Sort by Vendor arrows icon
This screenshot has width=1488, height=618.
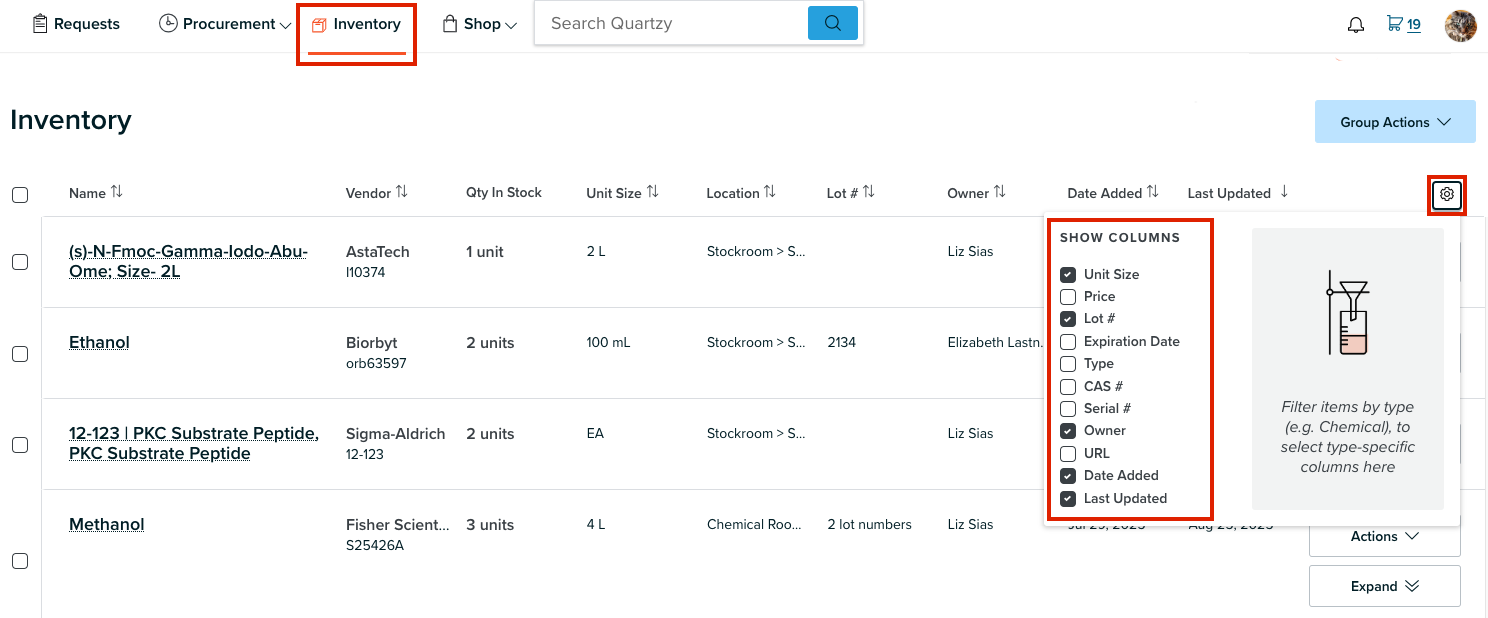tap(402, 192)
